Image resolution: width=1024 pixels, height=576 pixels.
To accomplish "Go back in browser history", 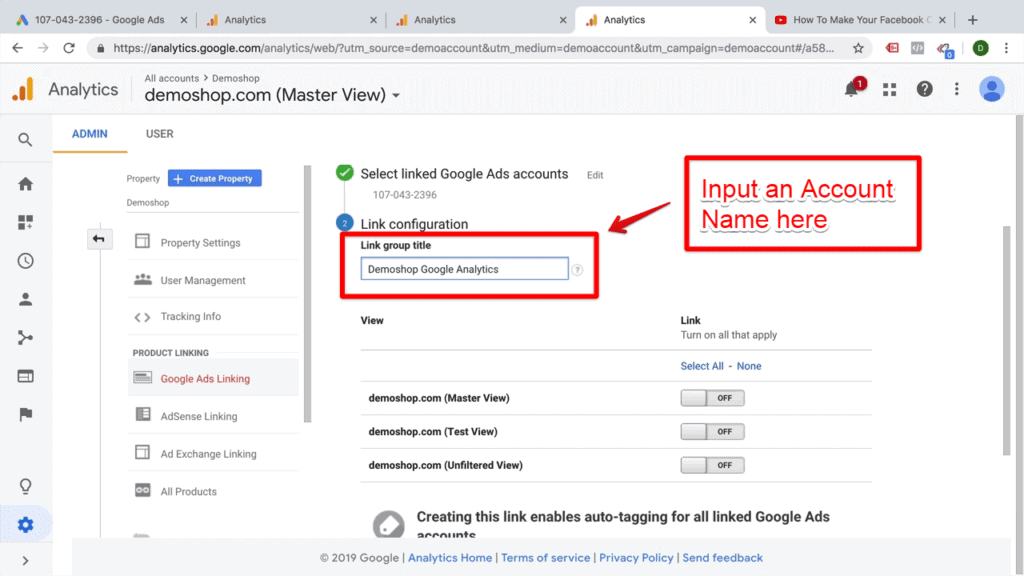I will (18, 48).
